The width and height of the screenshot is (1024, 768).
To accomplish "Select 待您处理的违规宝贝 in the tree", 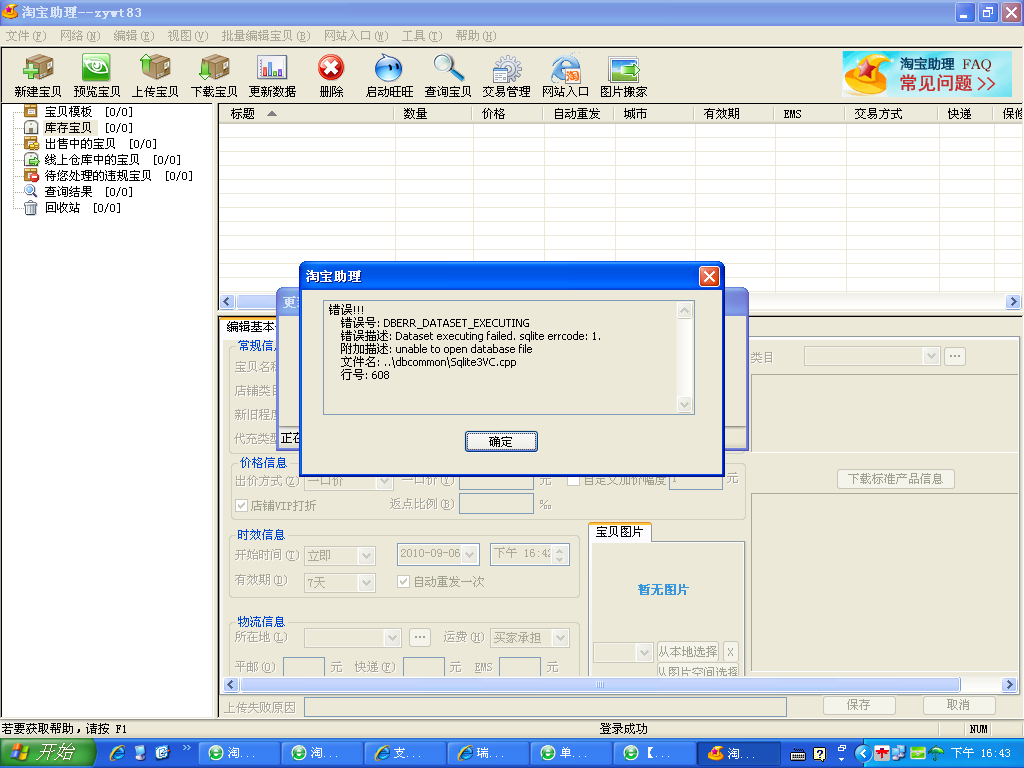I will tap(97, 176).
